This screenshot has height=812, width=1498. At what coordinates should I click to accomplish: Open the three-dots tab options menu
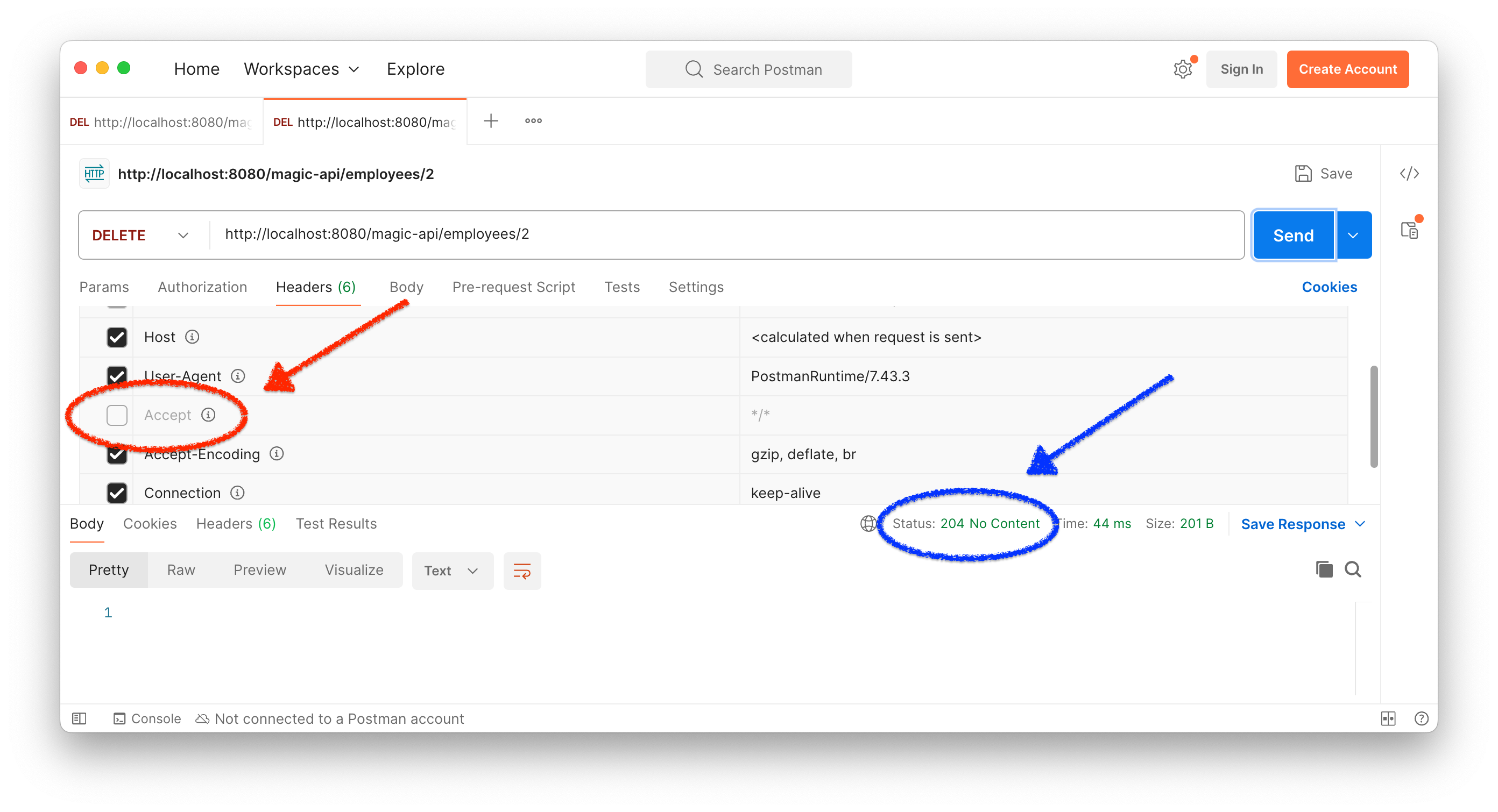pos(533,121)
